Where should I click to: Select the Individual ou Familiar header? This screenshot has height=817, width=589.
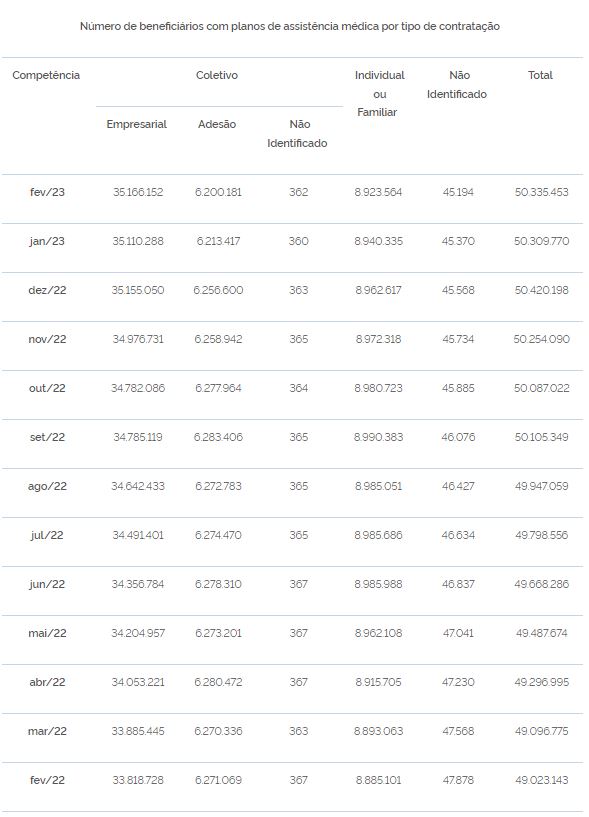click(379, 93)
